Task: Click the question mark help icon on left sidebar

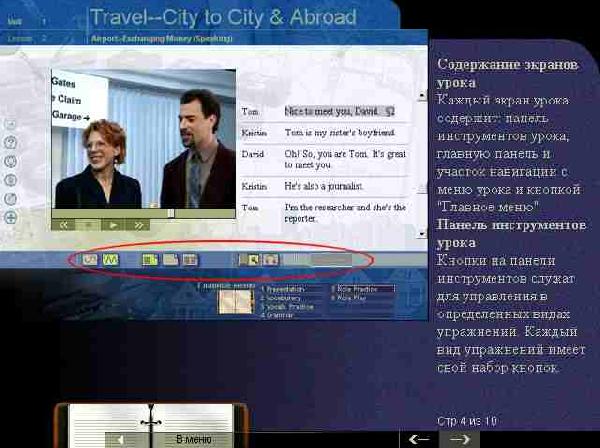Action: [11, 144]
